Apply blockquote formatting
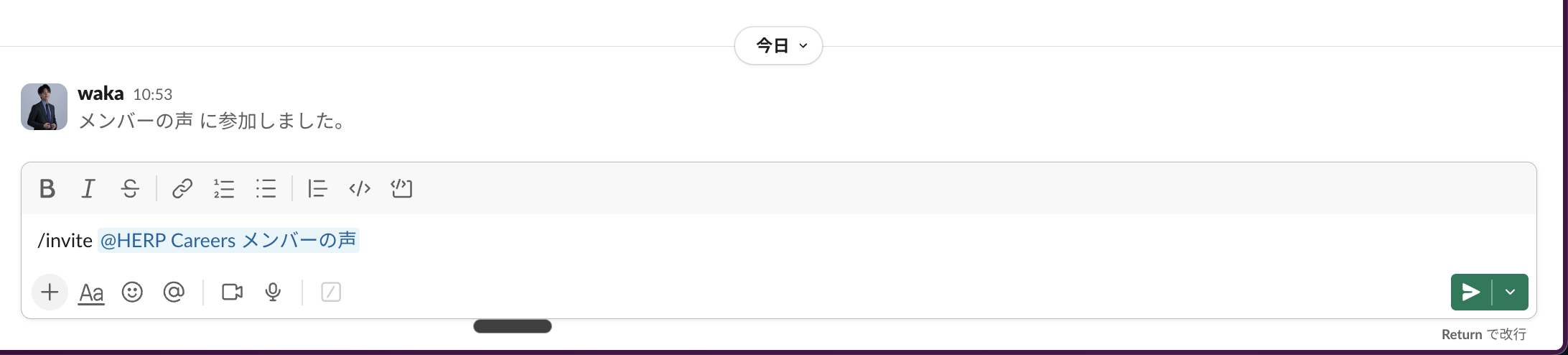This screenshot has width=1568, height=355. click(x=317, y=188)
